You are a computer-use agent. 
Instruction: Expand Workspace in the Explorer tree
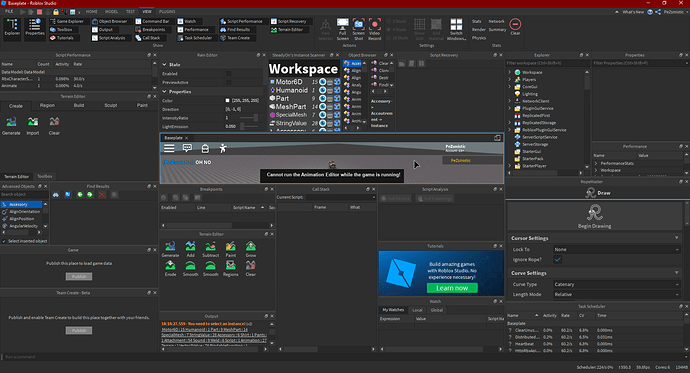(510, 72)
